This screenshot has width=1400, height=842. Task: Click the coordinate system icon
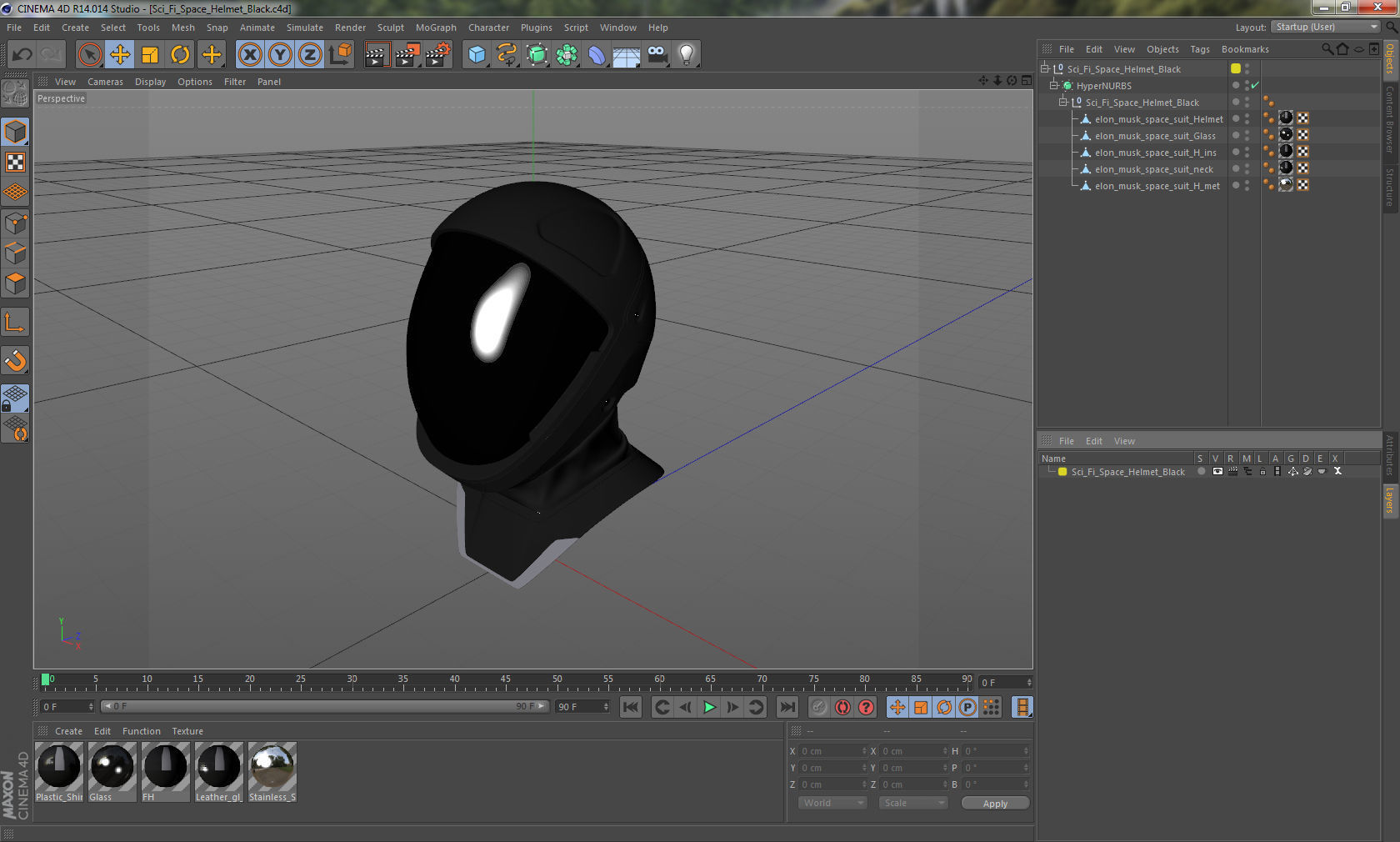click(340, 55)
